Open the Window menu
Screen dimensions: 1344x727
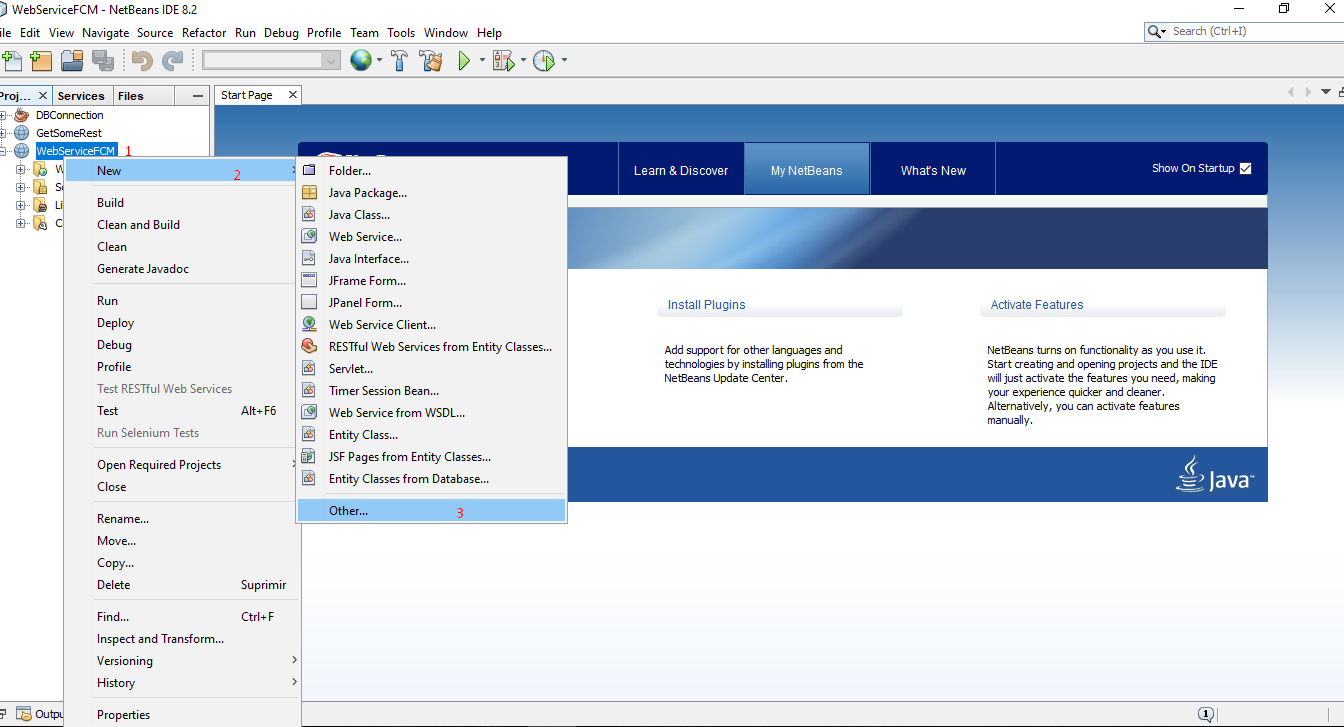pos(446,33)
